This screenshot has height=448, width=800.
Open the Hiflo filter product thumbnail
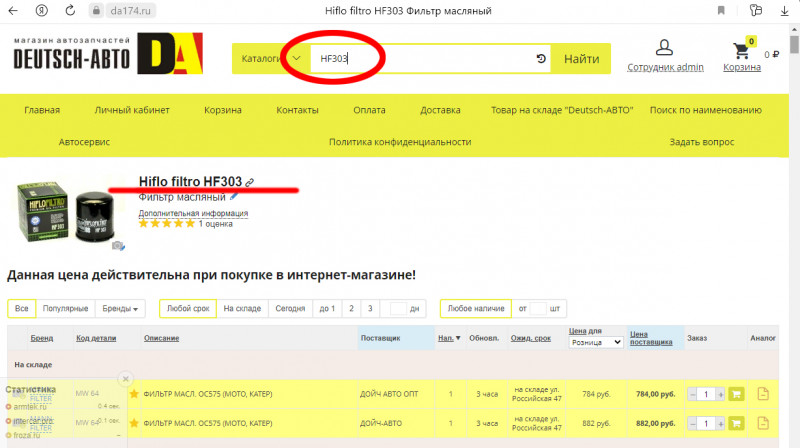(x=67, y=212)
